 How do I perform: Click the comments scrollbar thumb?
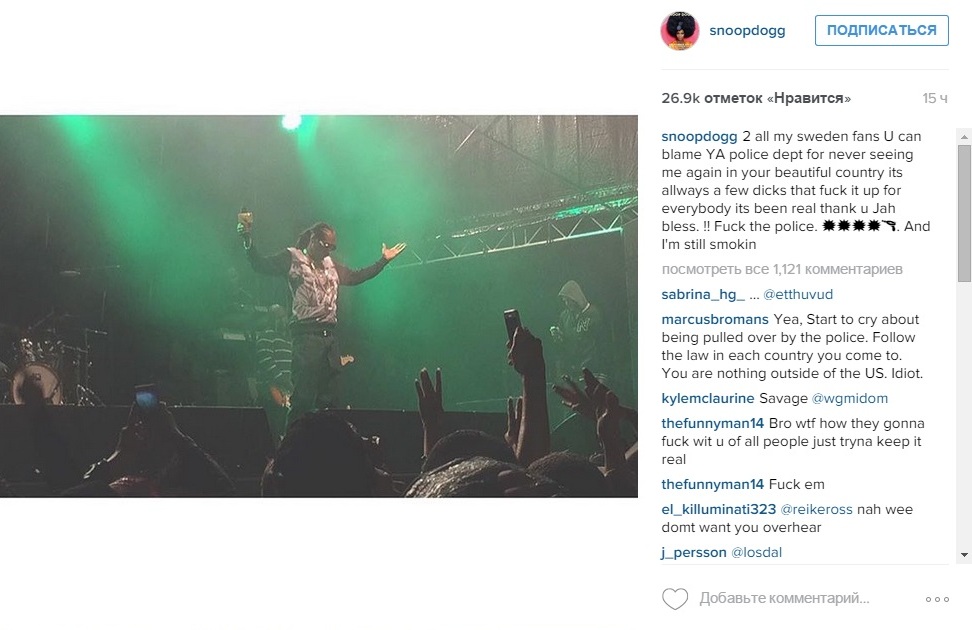pyautogui.click(x=964, y=213)
